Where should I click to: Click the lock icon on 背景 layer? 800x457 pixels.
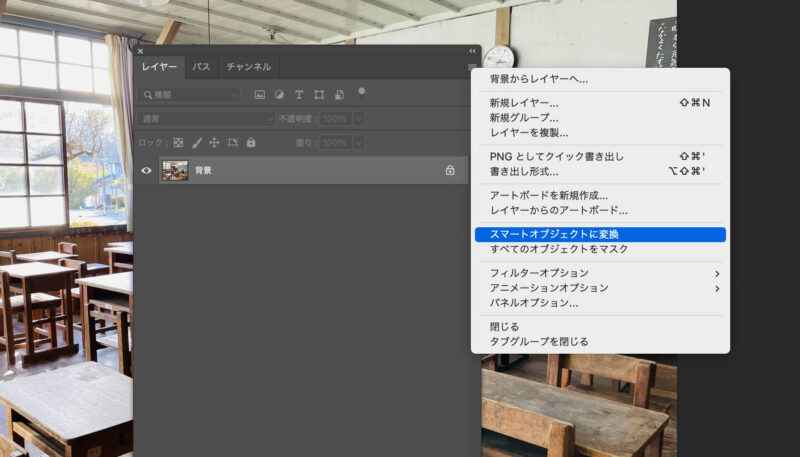(x=450, y=170)
